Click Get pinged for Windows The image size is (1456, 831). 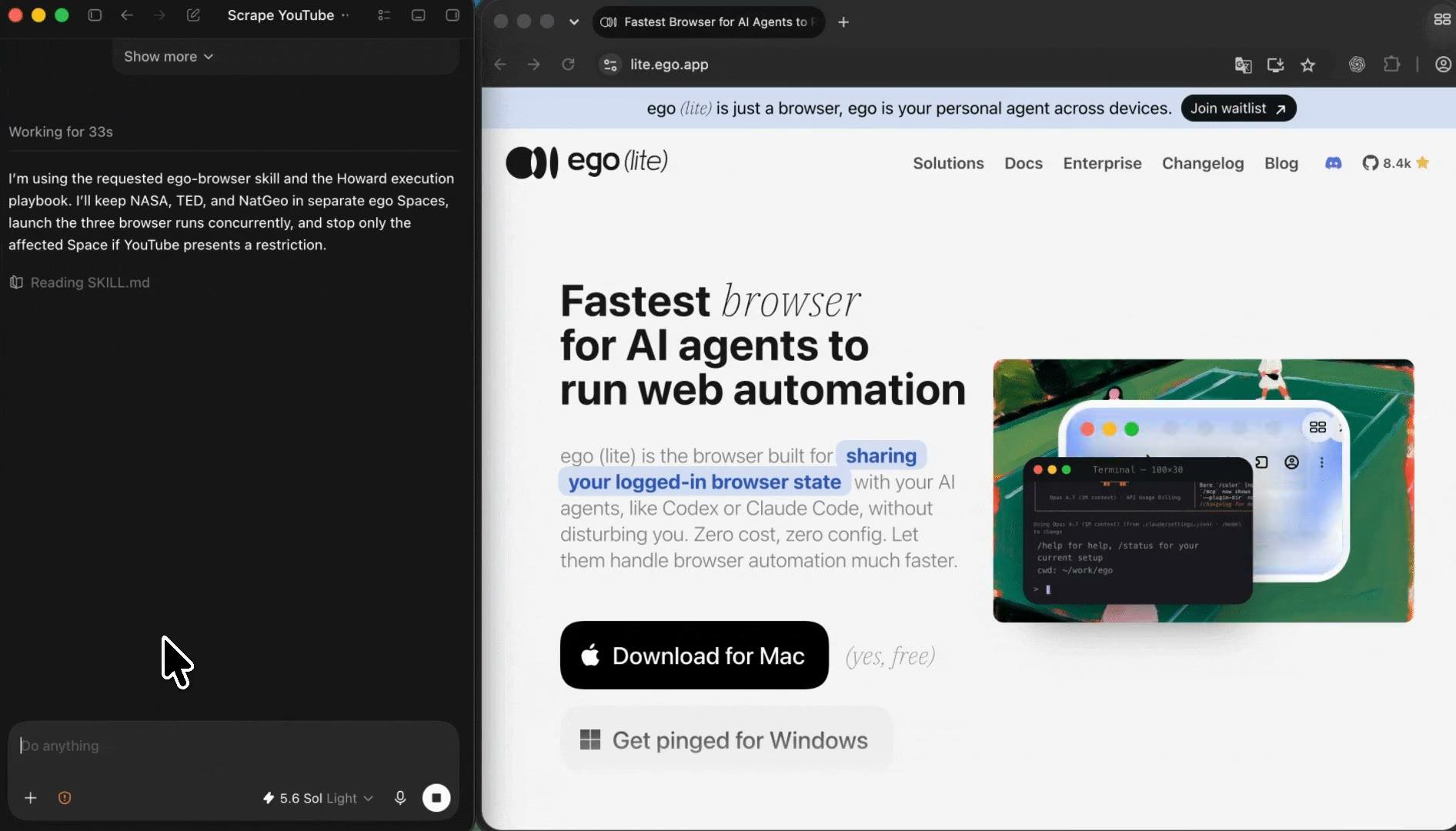tap(726, 740)
